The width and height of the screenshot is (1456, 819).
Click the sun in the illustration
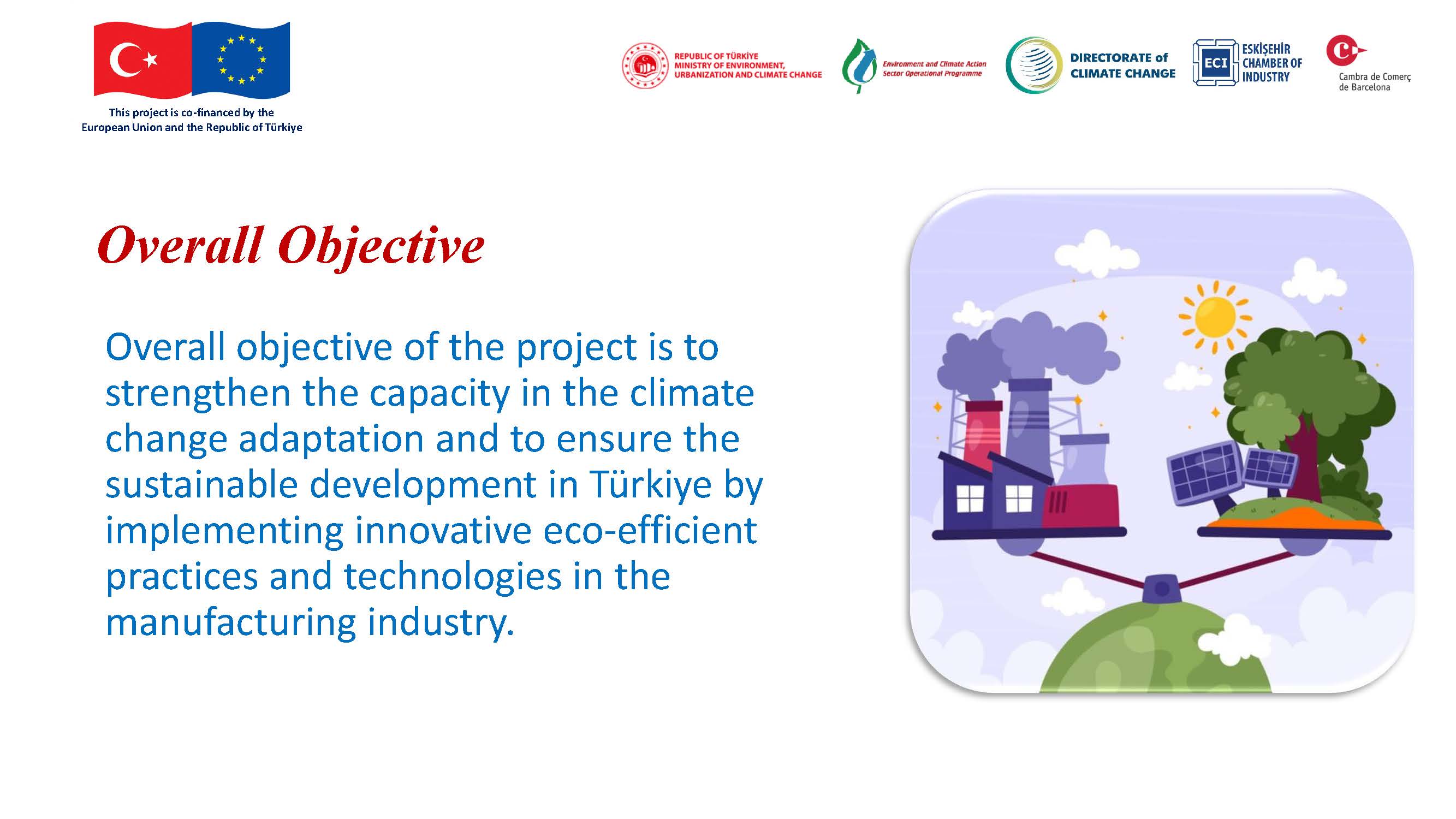coord(1215,318)
